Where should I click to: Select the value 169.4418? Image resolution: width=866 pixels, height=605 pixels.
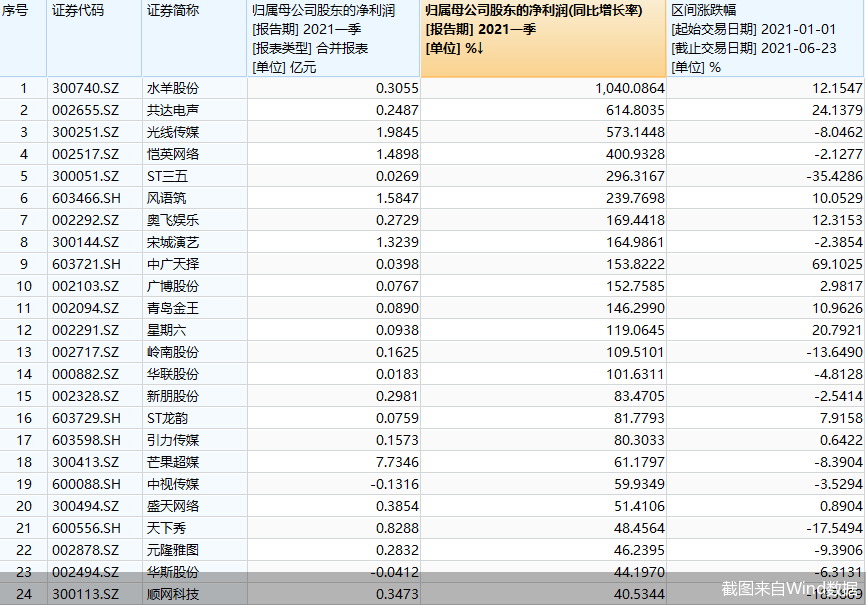635,220
